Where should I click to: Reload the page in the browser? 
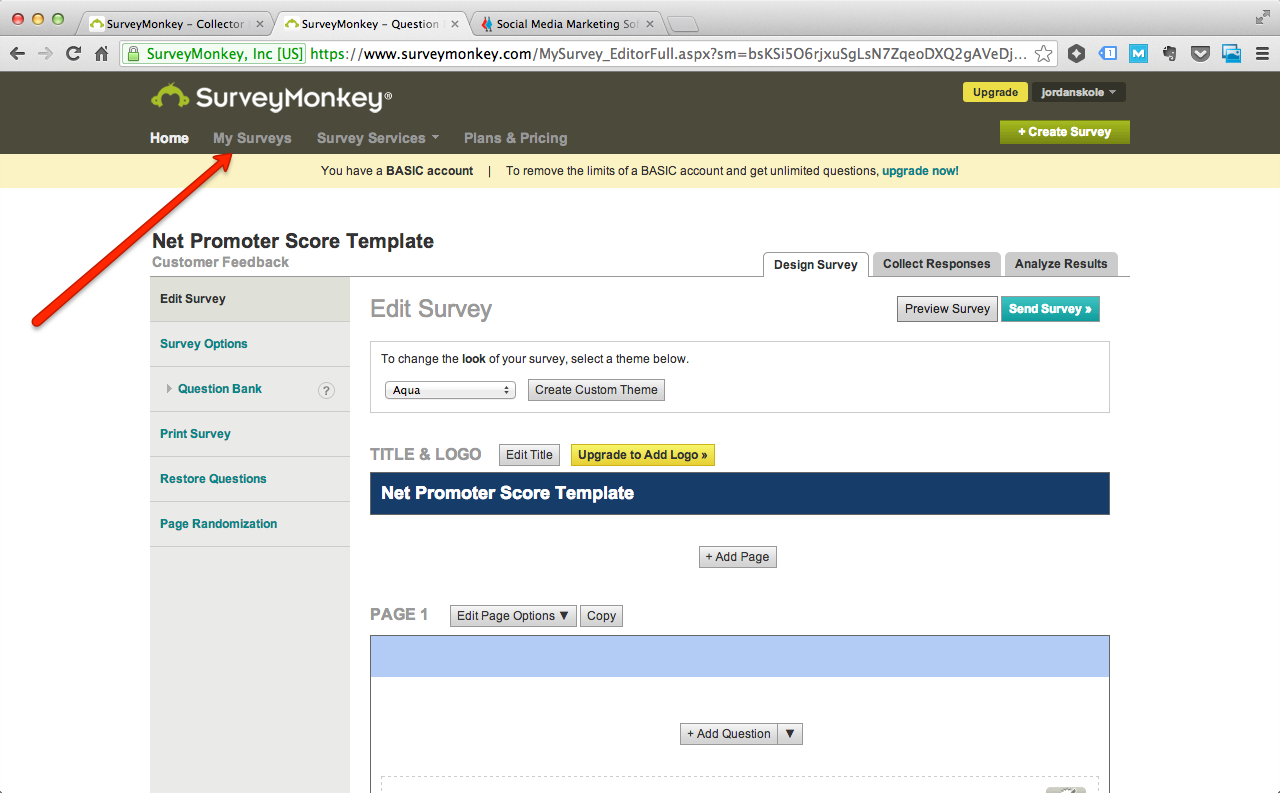click(73, 54)
